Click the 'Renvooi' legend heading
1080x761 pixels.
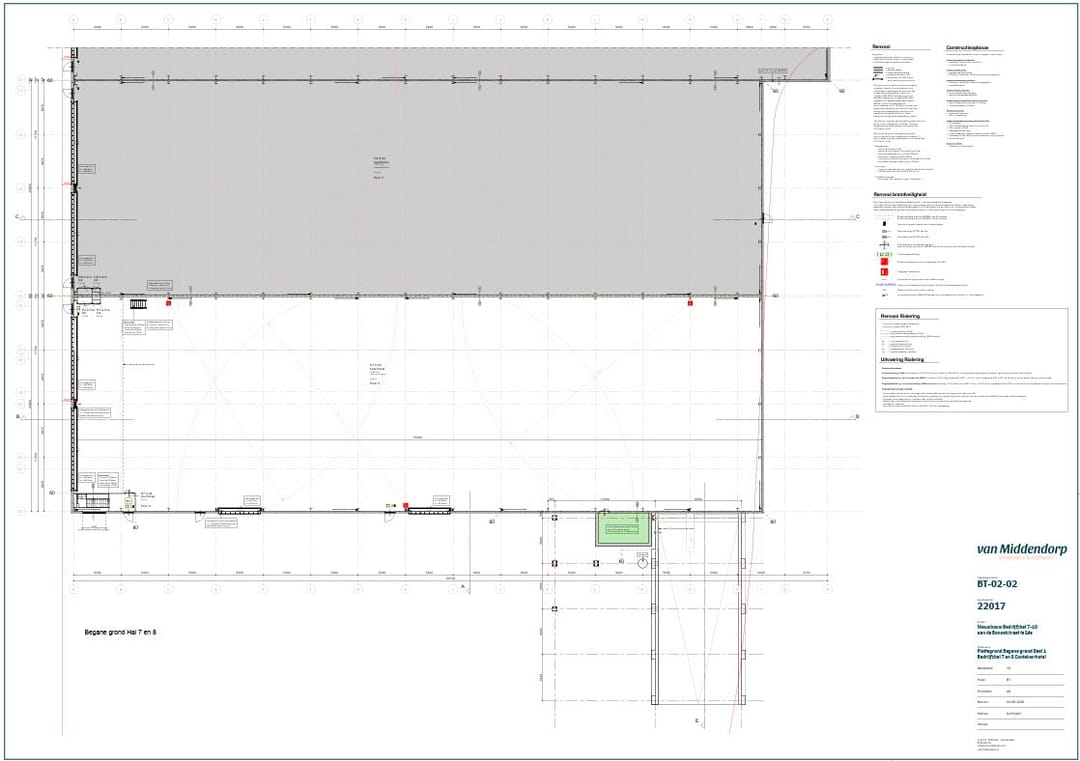[881, 47]
